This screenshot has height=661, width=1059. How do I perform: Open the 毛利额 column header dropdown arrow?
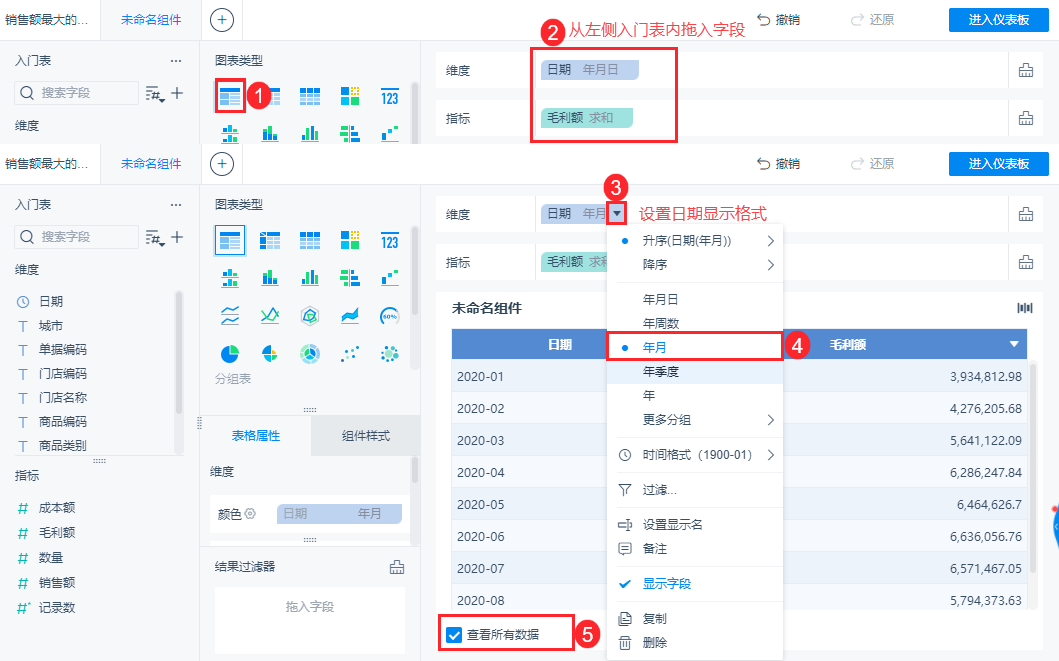click(1014, 344)
